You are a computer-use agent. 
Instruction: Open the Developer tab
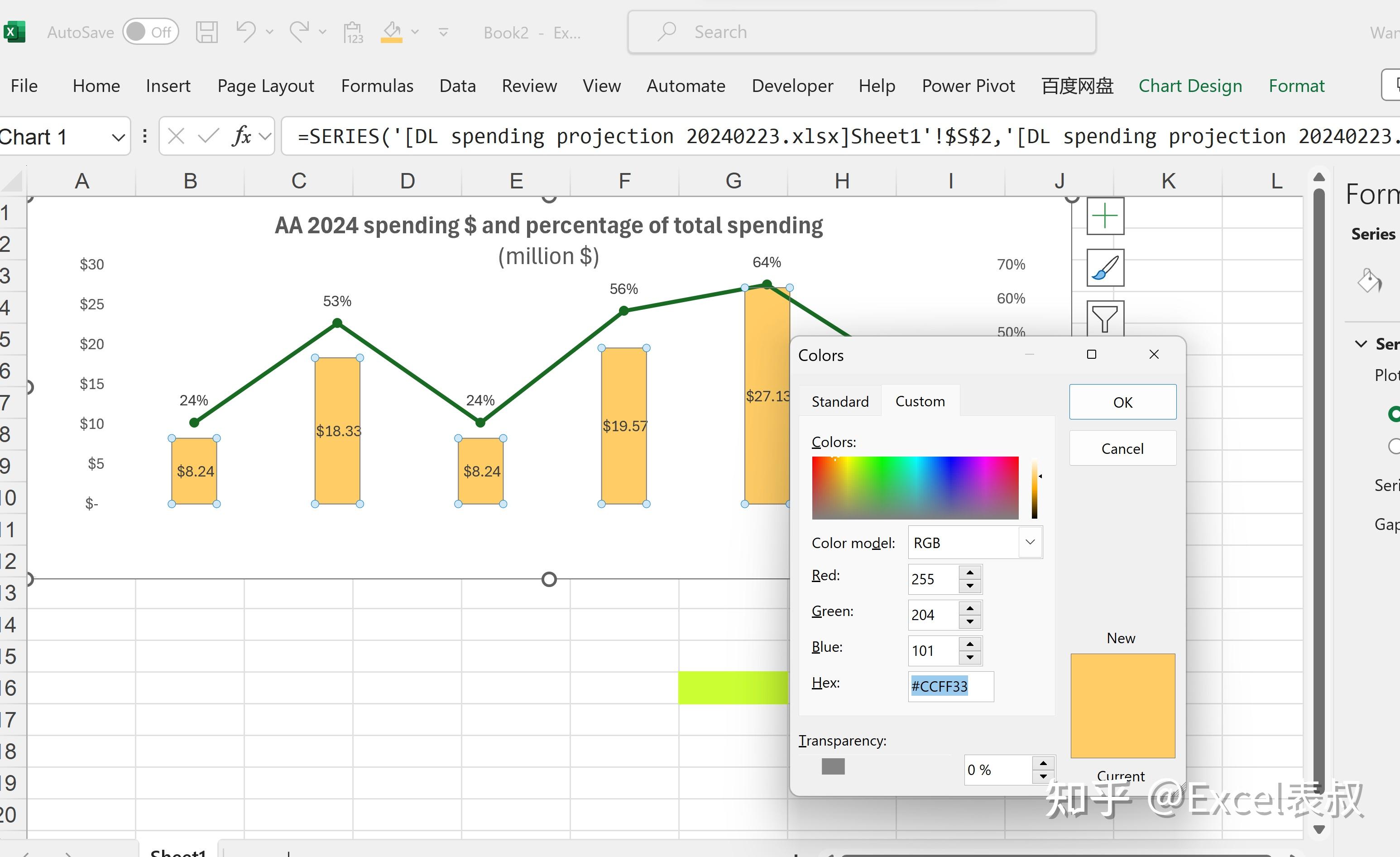pyautogui.click(x=793, y=86)
